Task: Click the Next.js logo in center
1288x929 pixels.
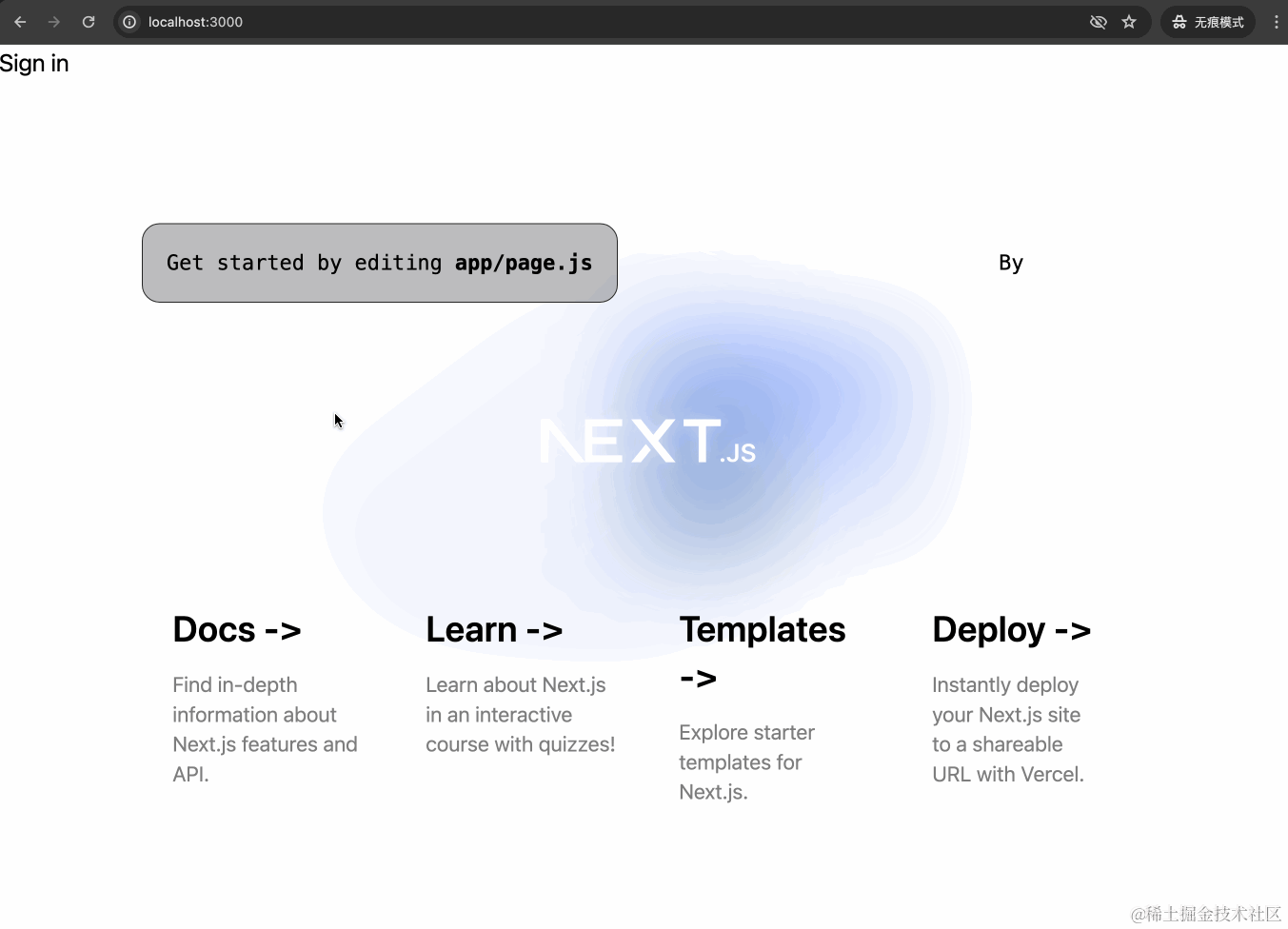Action: click(x=647, y=442)
